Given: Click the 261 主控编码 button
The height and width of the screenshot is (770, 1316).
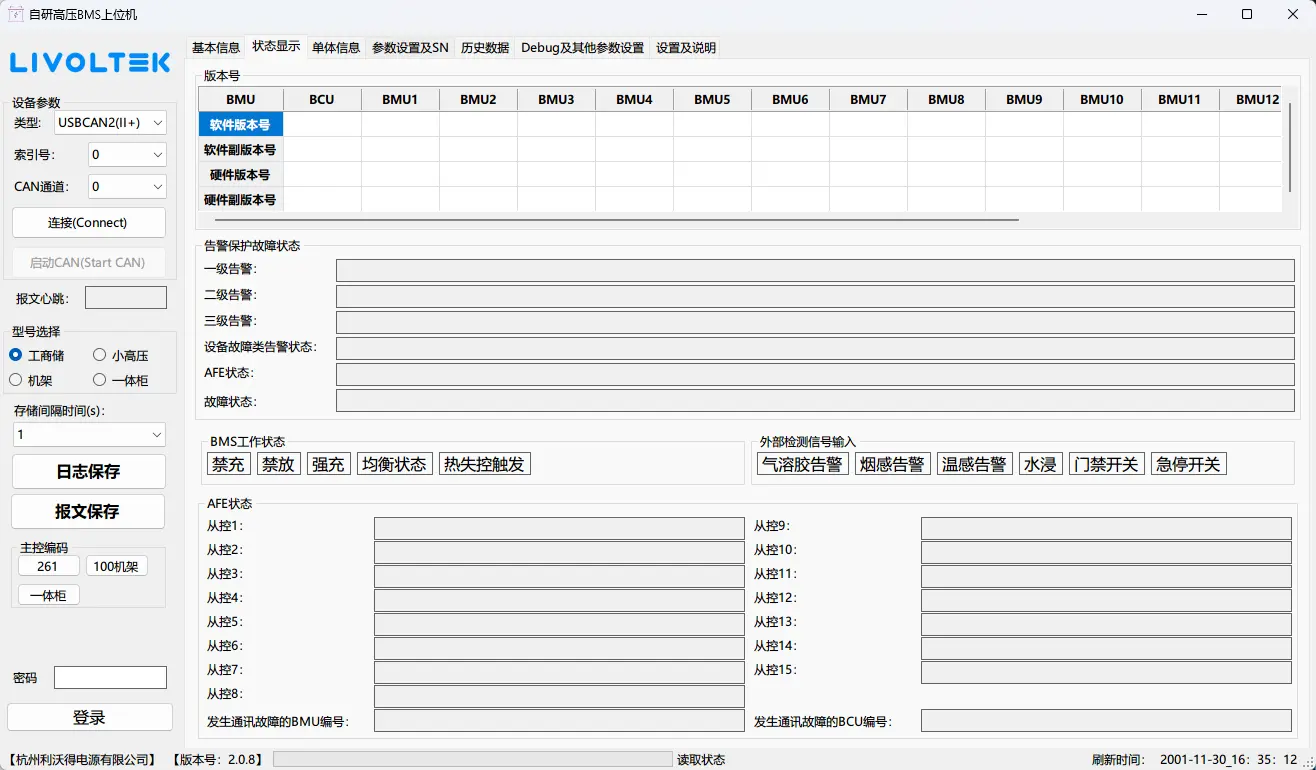Looking at the screenshot, I should (x=48, y=566).
